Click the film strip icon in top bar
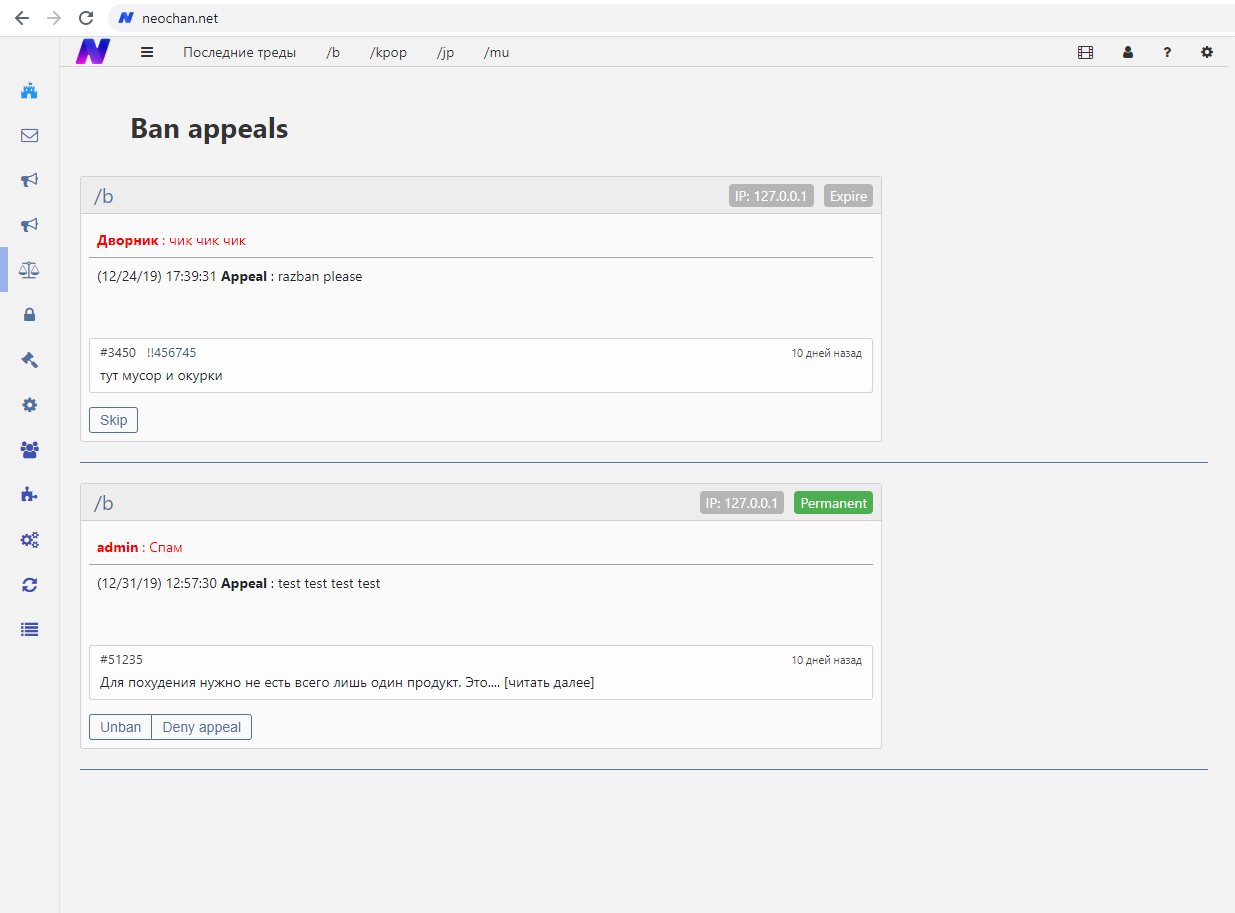Image resolution: width=1235 pixels, height=913 pixels. pos(1085,53)
